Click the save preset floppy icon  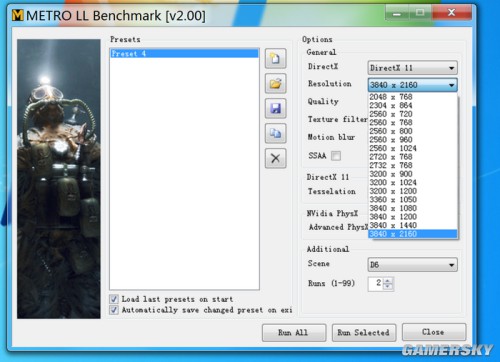pos(275,108)
